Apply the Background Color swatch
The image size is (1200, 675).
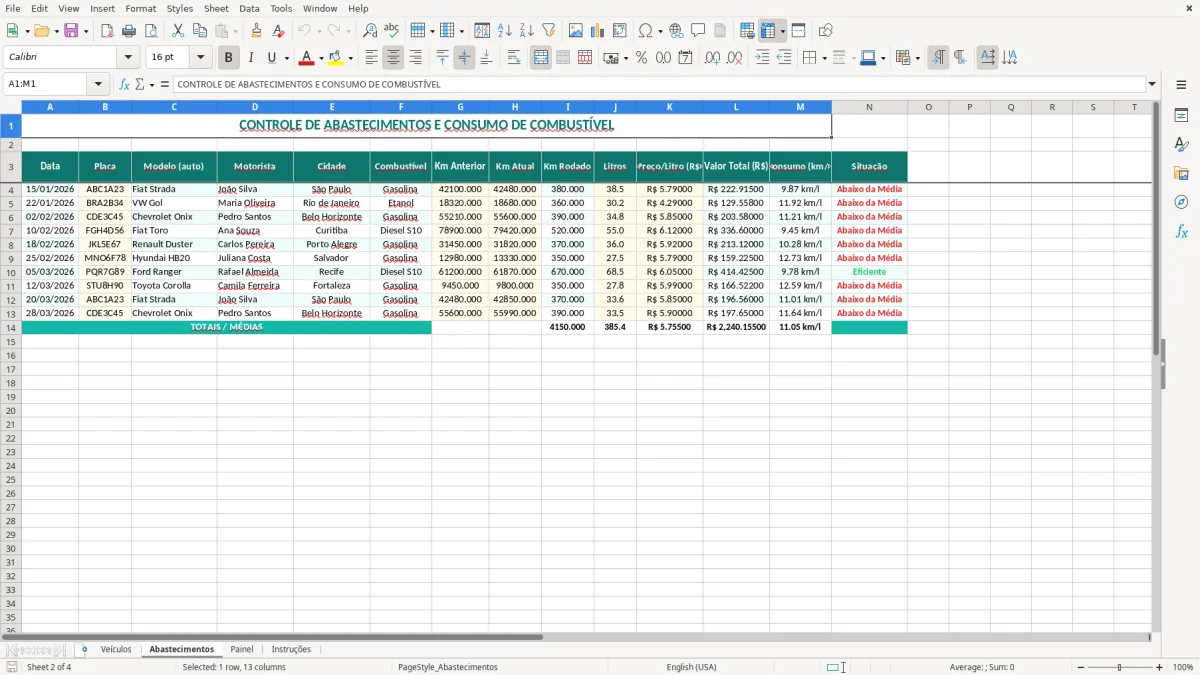[x=336, y=58]
